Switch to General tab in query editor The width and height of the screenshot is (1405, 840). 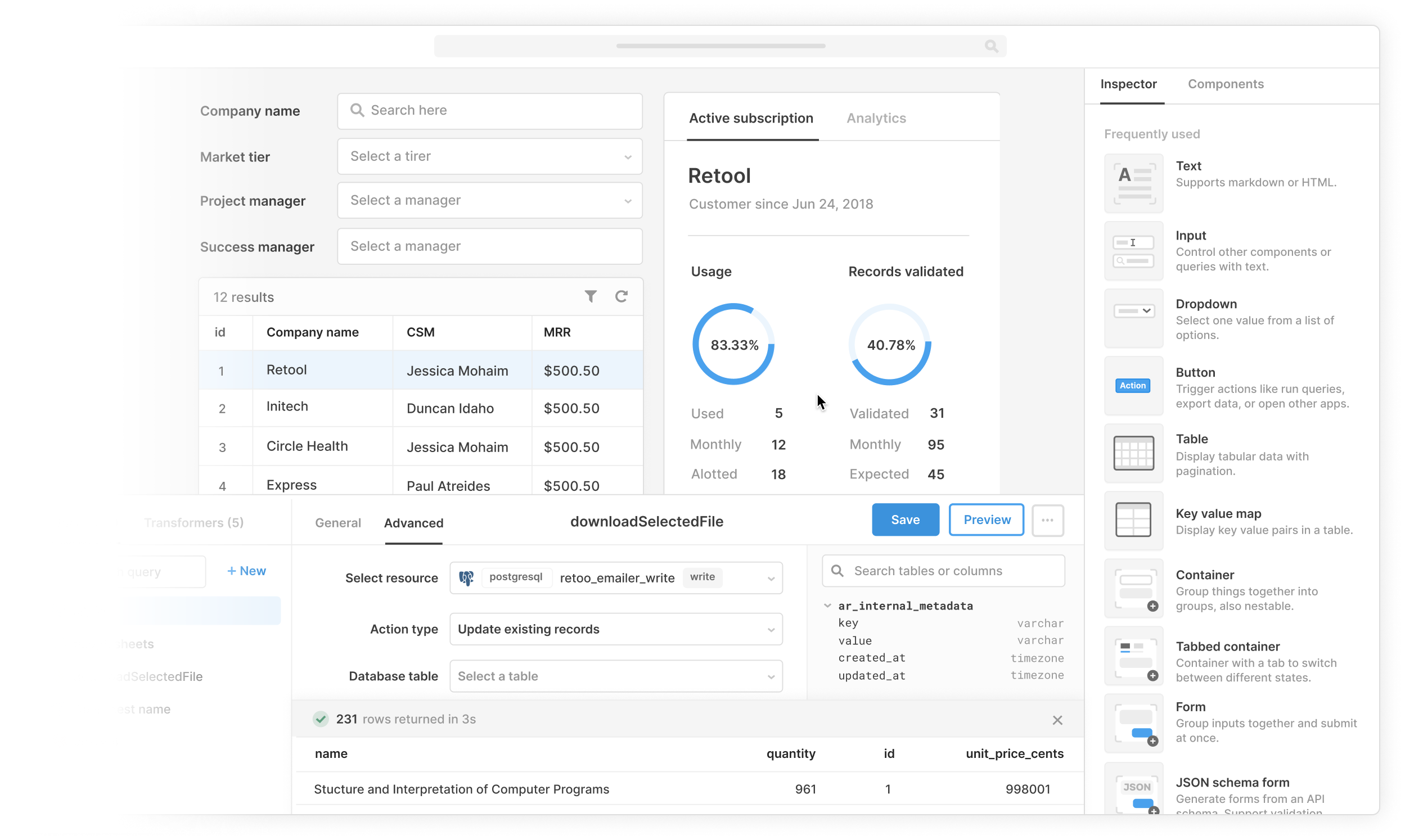[338, 522]
